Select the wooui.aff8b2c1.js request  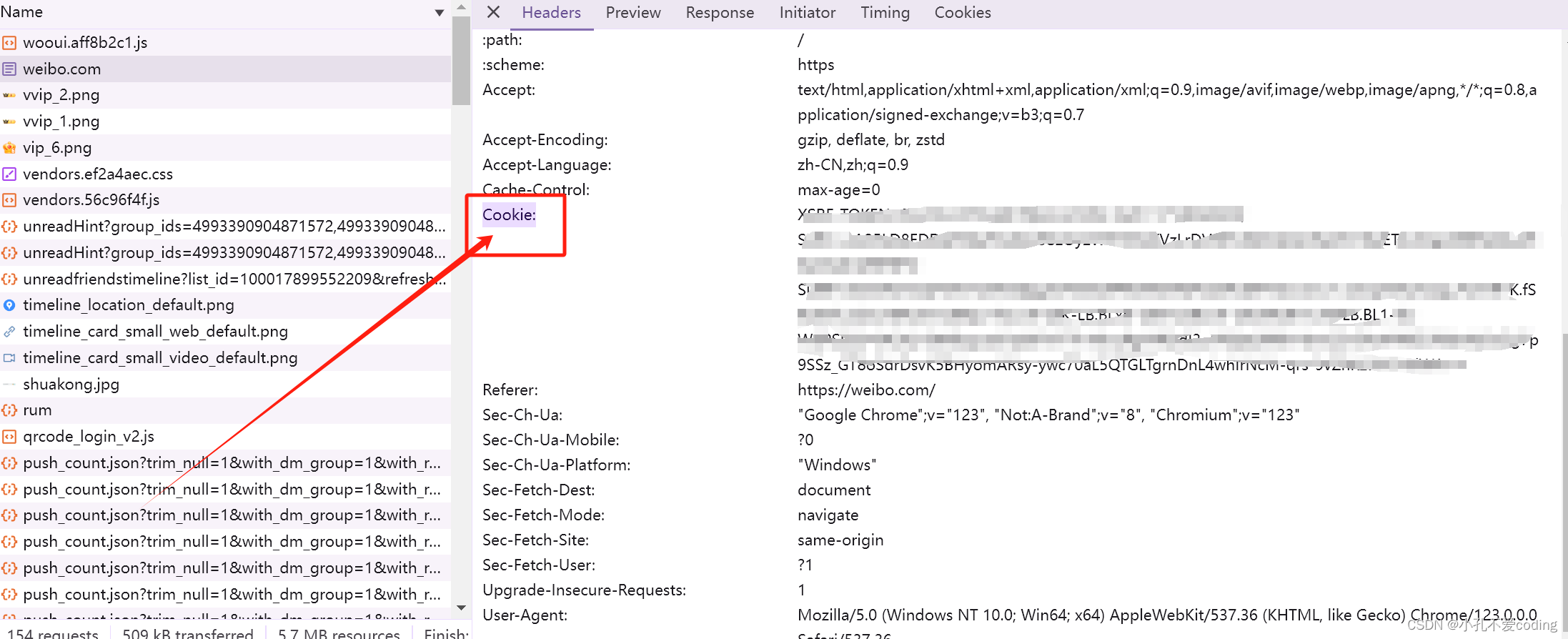[225, 43]
